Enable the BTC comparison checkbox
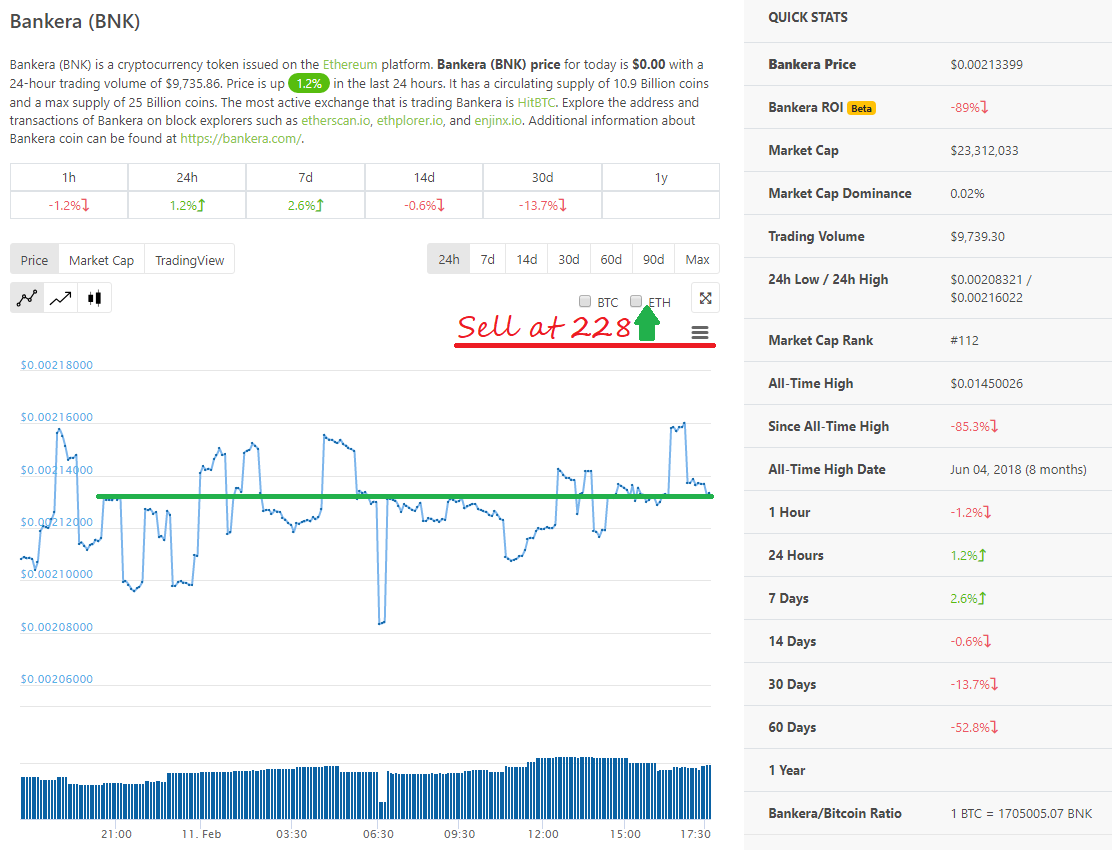The image size is (1112, 850). 585,301
